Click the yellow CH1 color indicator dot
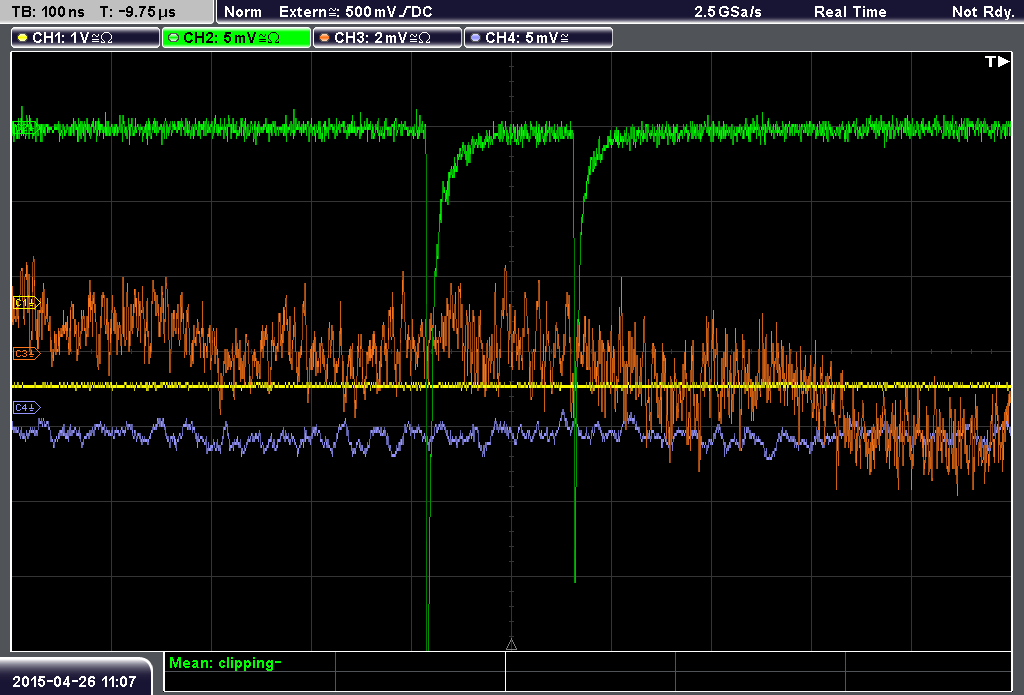This screenshot has width=1024, height=695. tap(23, 38)
